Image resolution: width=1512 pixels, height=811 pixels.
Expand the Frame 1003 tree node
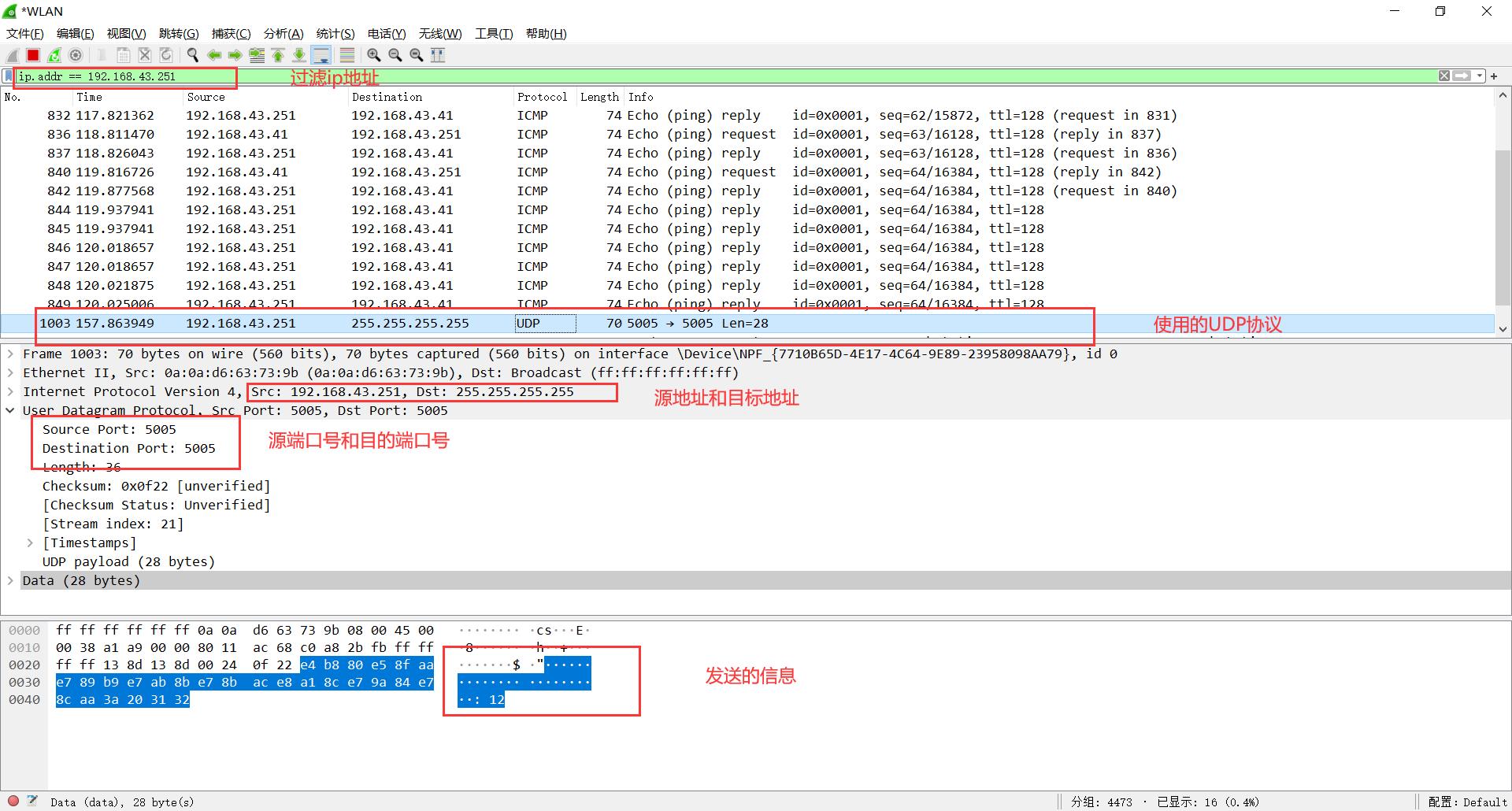(10, 354)
